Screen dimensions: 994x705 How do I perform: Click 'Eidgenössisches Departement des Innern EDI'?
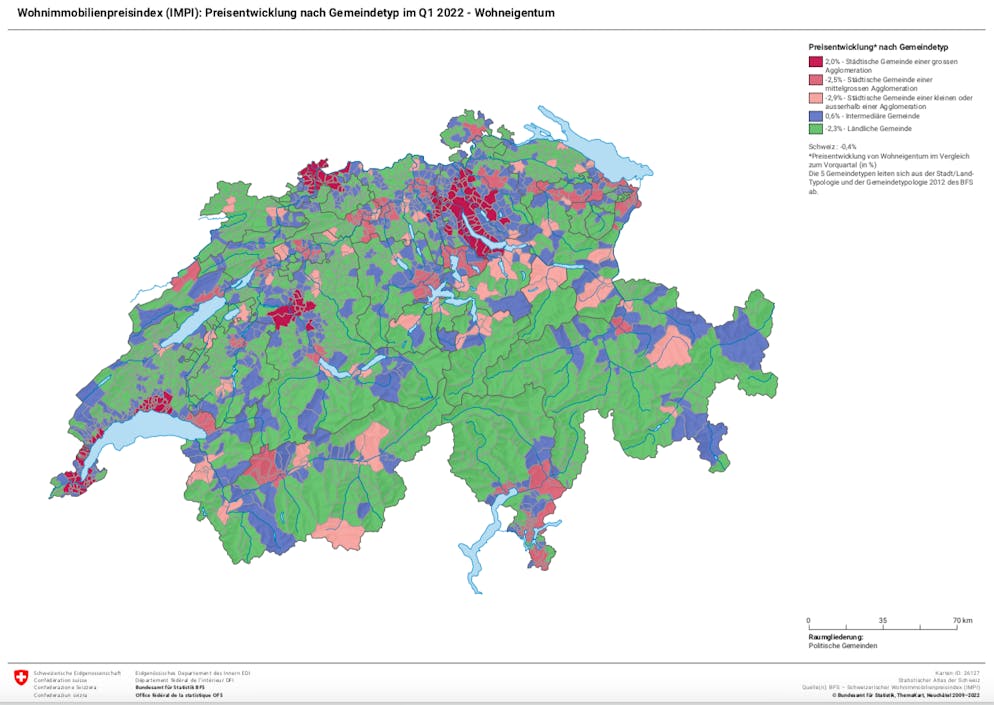(193, 673)
